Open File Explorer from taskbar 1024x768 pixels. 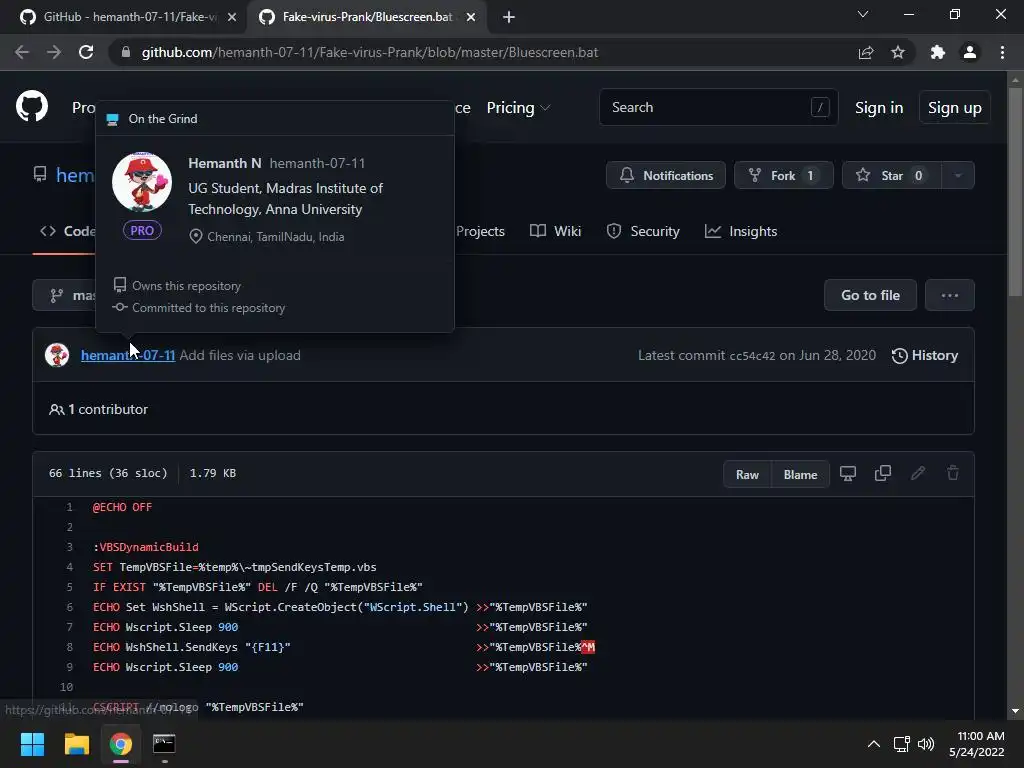pyautogui.click(x=76, y=744)
